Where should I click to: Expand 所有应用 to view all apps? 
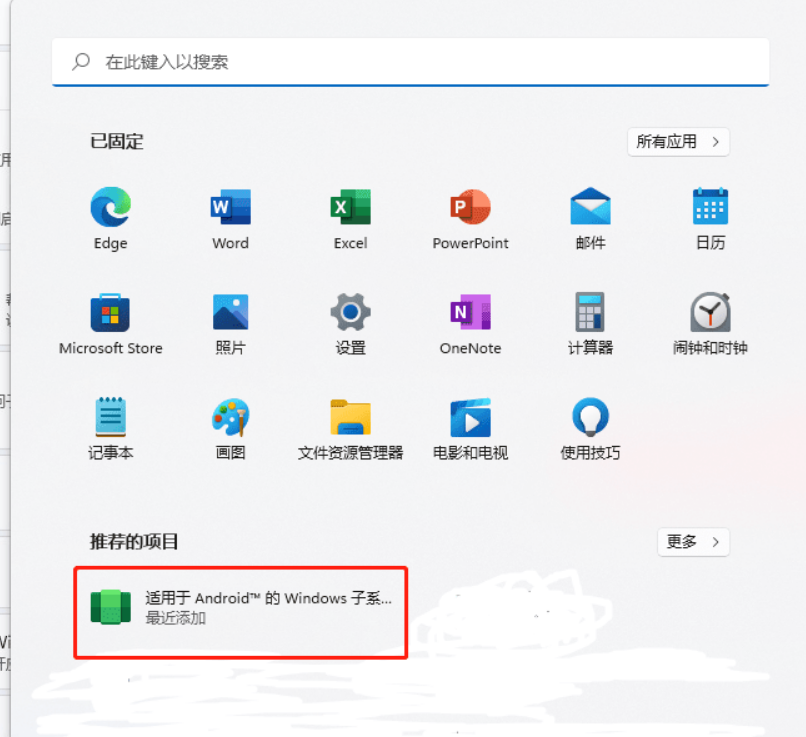(678, 142)
